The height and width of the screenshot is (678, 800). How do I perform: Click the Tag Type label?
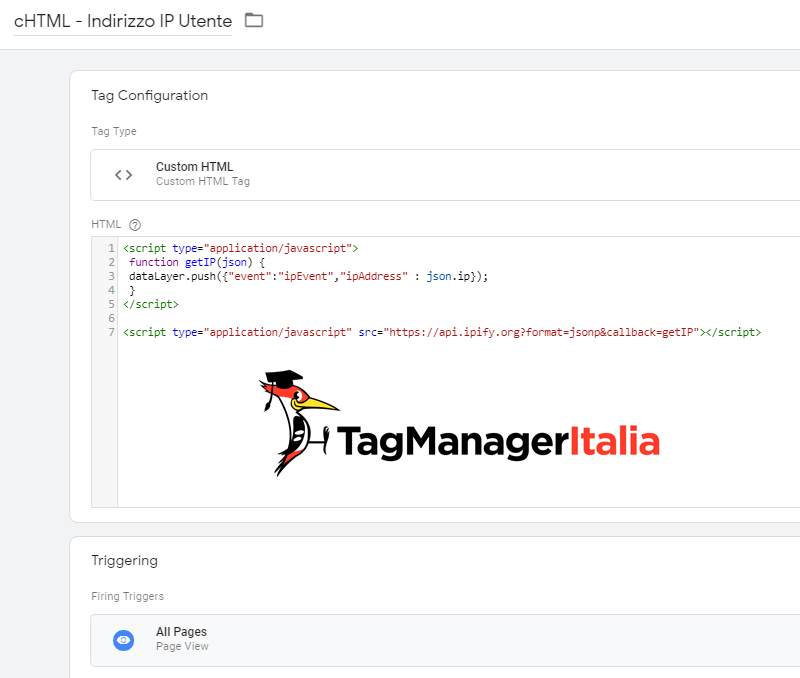pos(114,131)
